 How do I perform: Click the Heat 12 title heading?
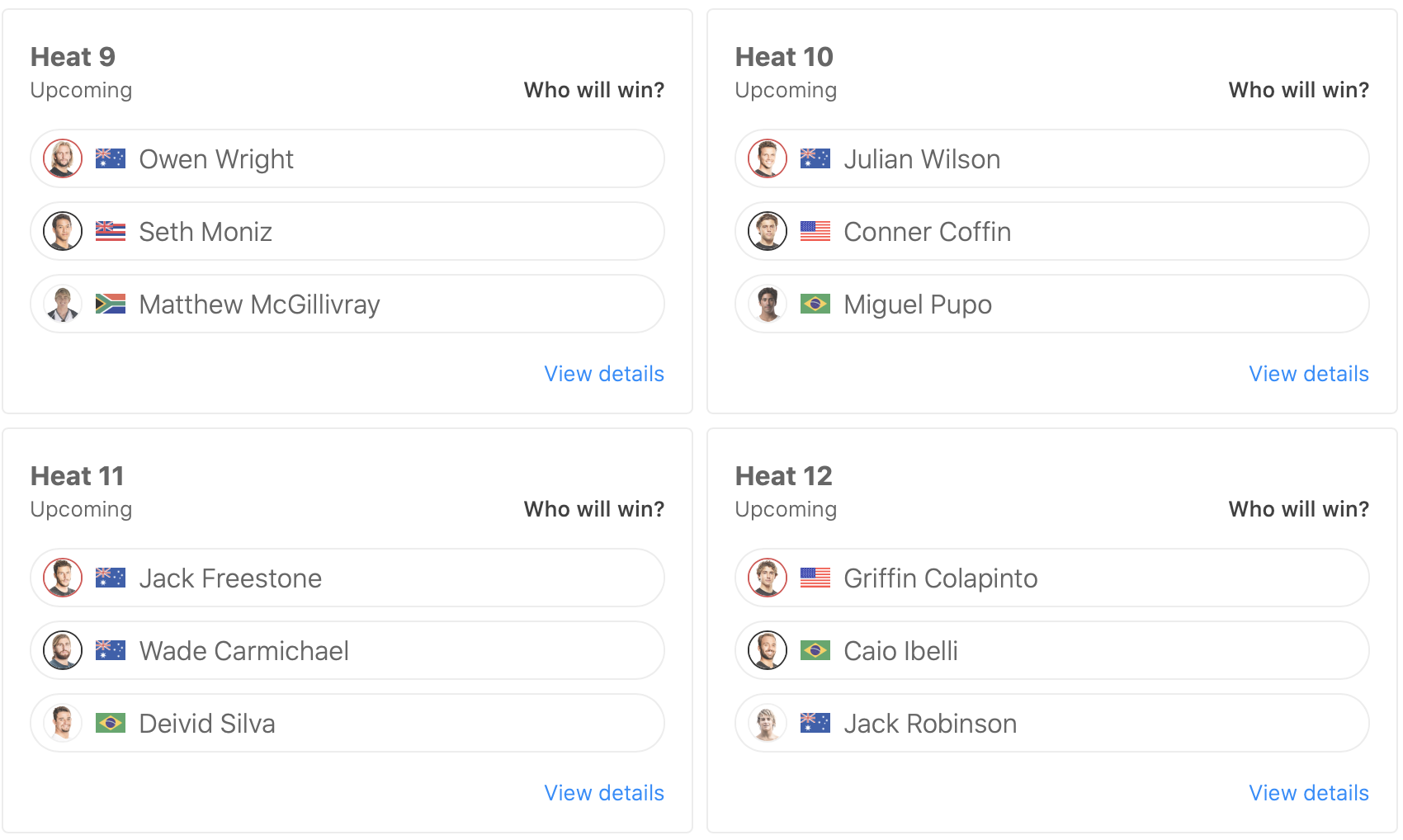coord(783,476)
